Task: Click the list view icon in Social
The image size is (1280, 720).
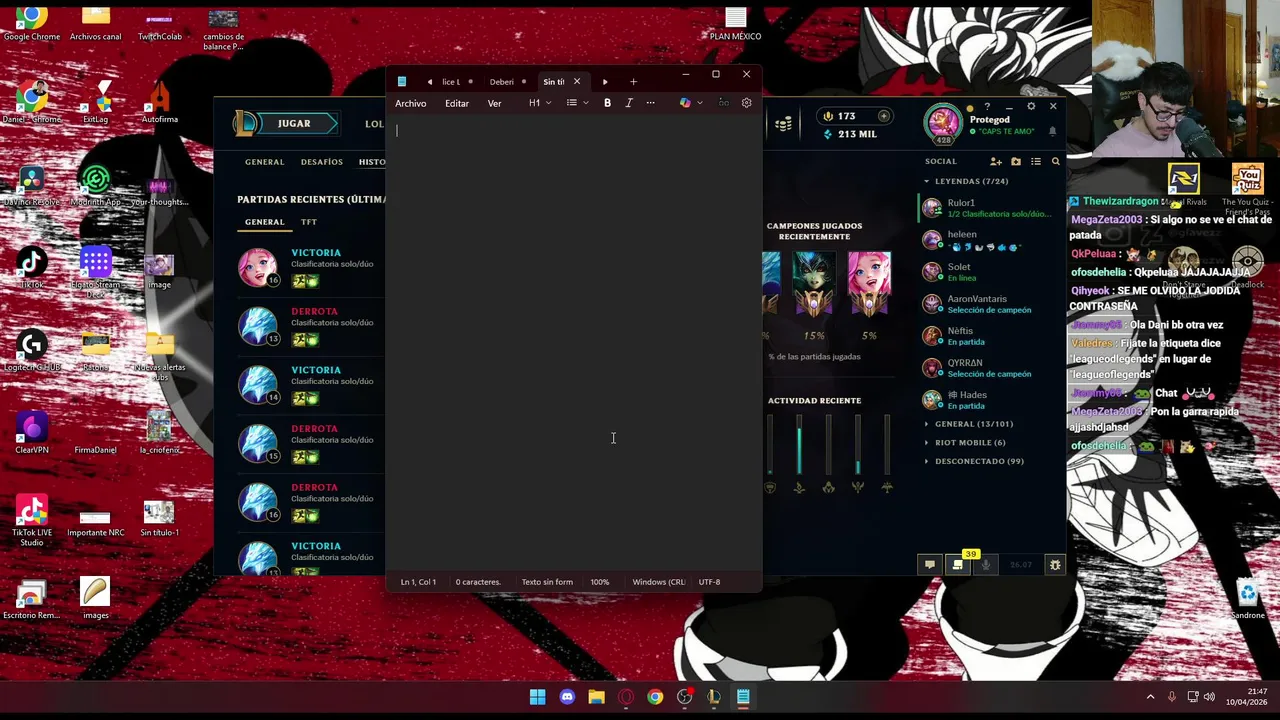Action: point(1036,161)
